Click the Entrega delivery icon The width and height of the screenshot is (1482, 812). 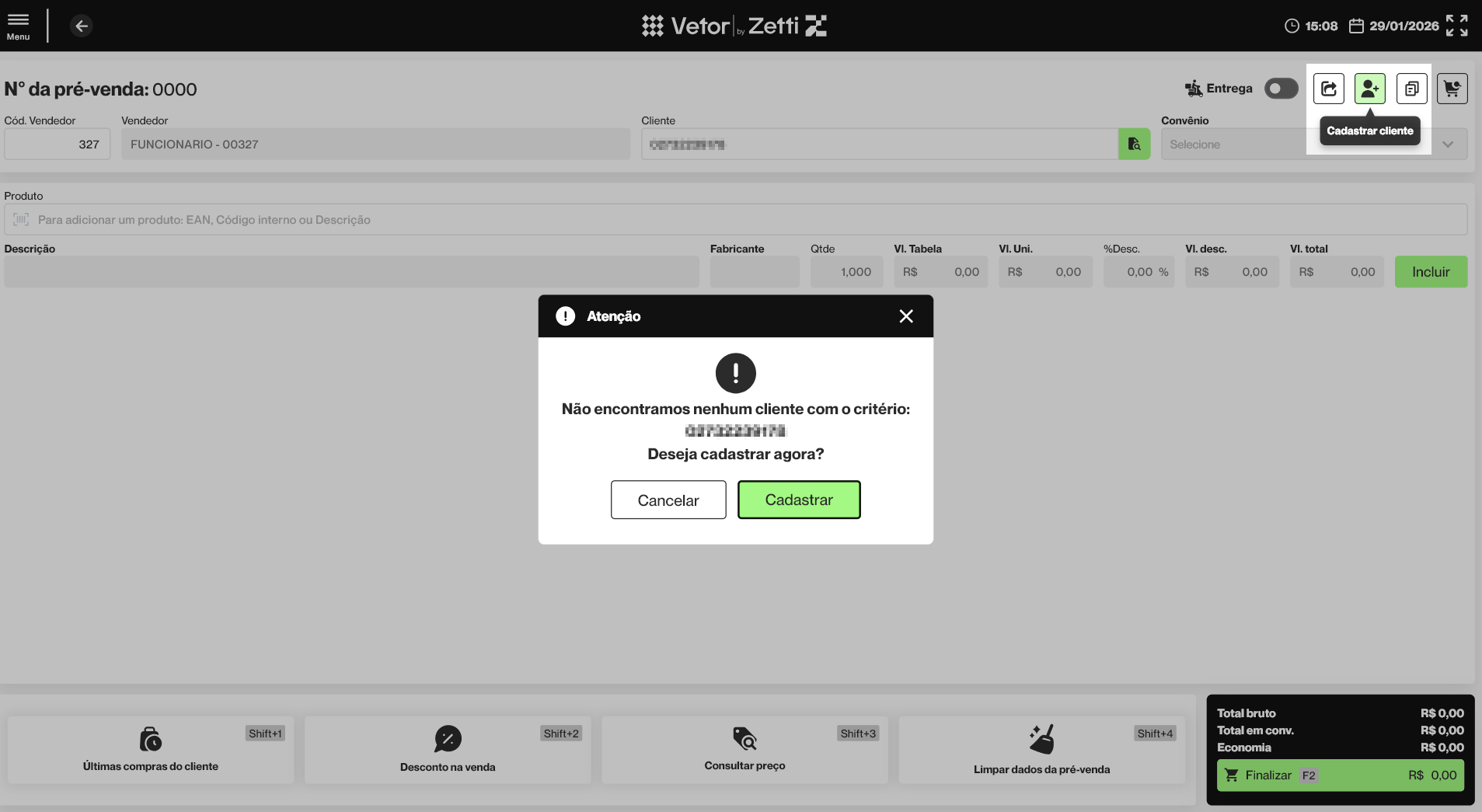[1194, 89]
